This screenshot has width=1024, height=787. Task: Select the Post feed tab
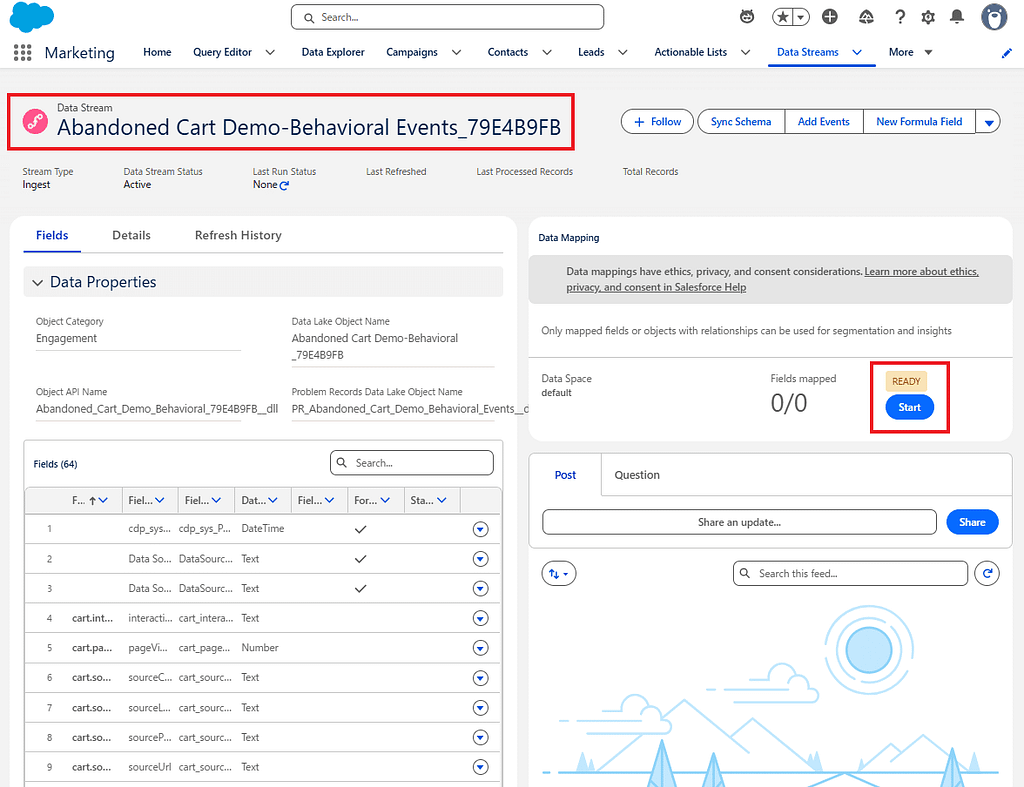tap(565, 475)
